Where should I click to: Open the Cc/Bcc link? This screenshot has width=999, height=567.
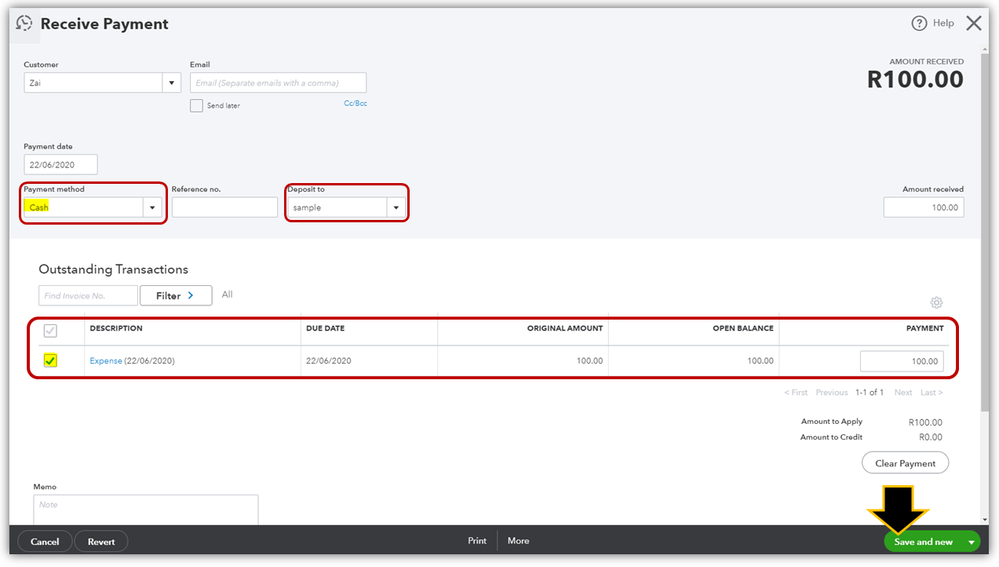point(356,103)
